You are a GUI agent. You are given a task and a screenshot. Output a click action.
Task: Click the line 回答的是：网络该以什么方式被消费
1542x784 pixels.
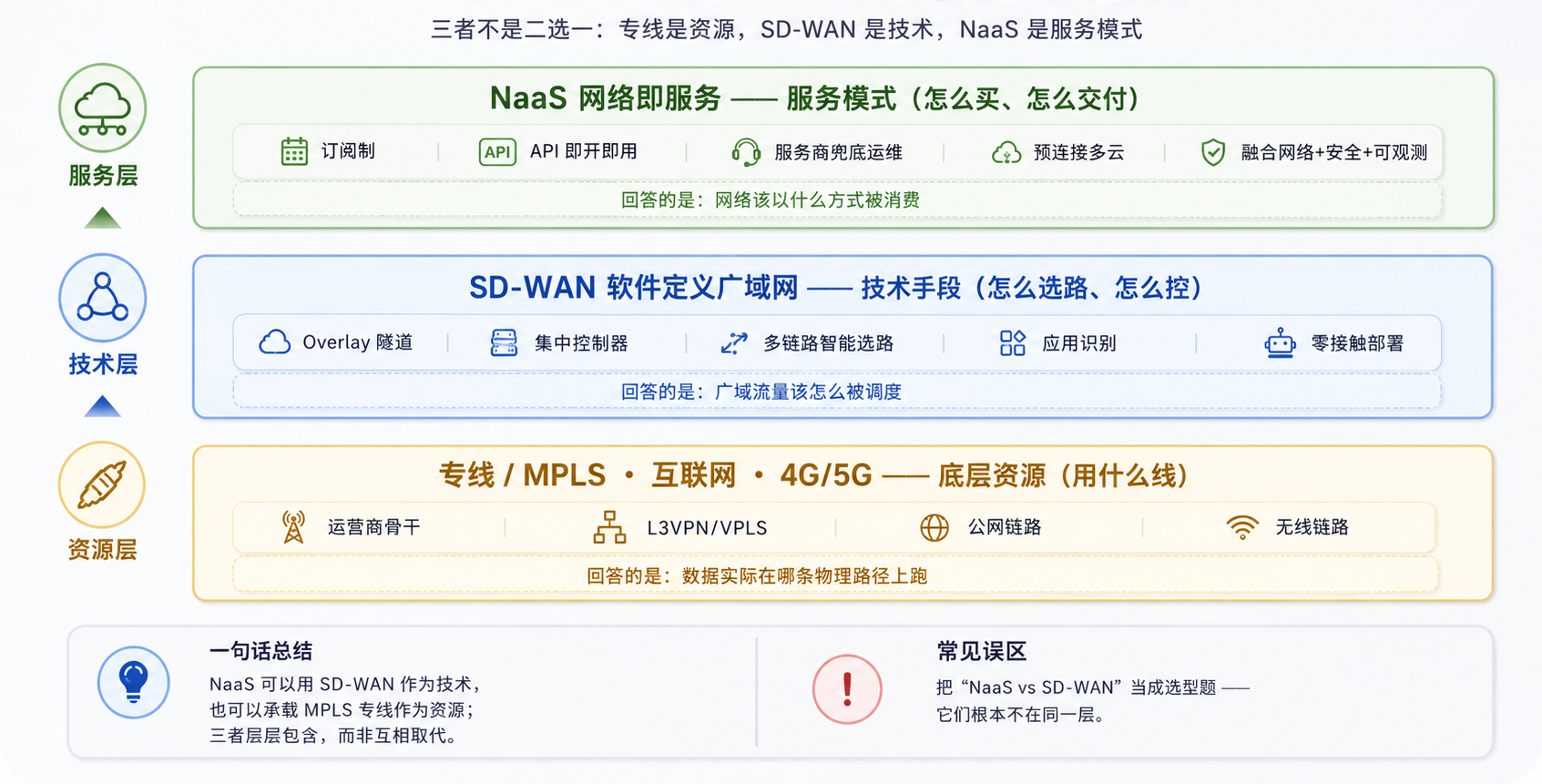pyautogui.click(x=770, y=200)
